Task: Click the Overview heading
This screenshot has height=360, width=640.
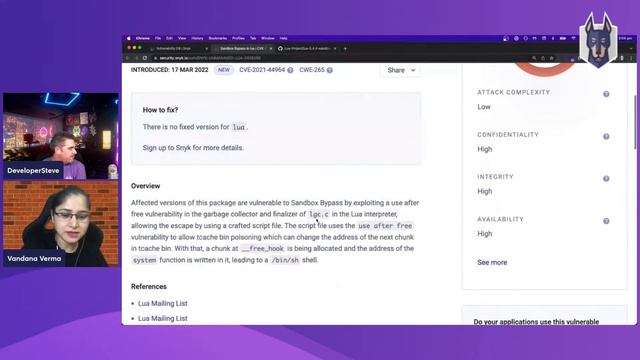Action: (x=145, y=186)
